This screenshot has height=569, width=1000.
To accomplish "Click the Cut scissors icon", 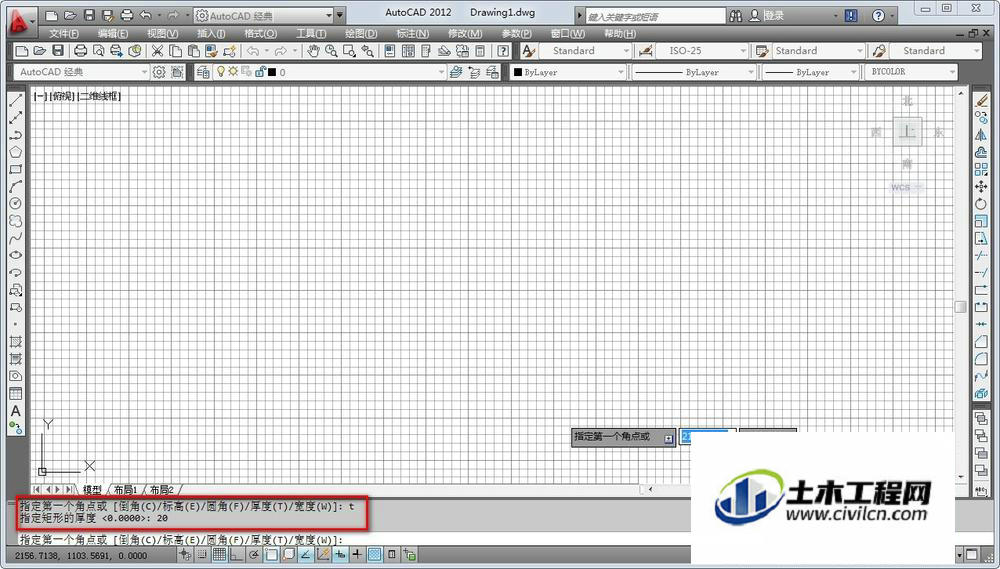I will pos(157,51).
